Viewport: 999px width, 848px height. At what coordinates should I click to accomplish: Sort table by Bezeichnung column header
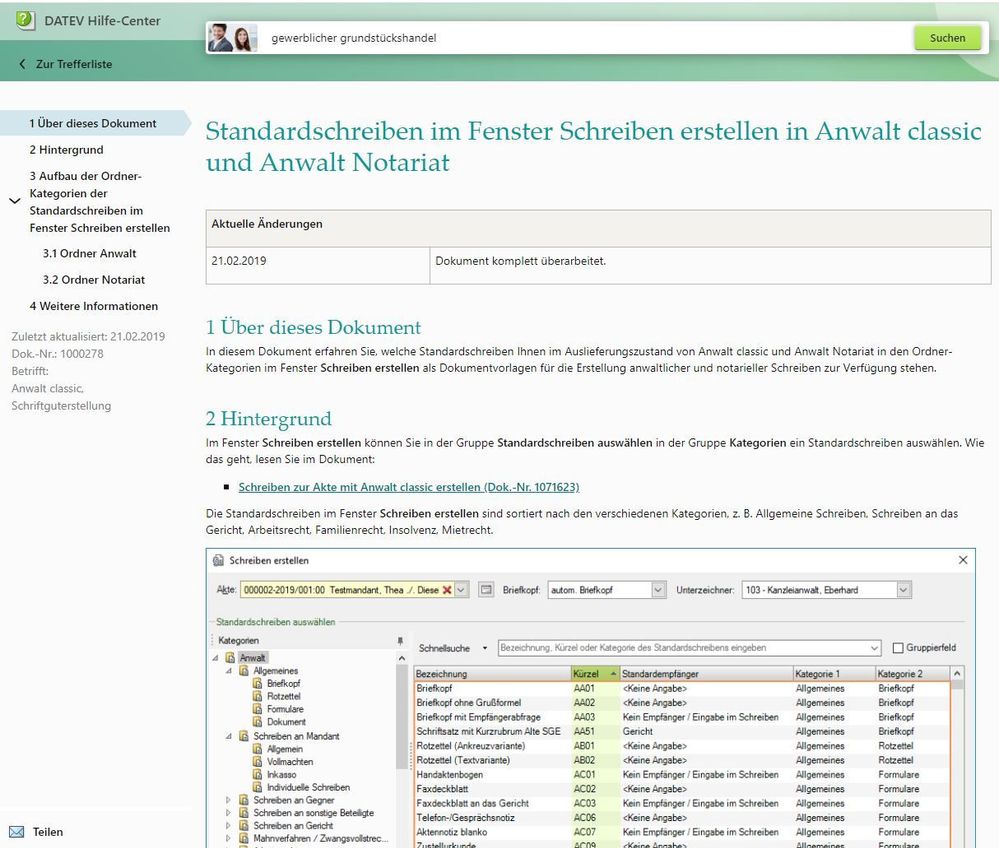click(492, 673)
